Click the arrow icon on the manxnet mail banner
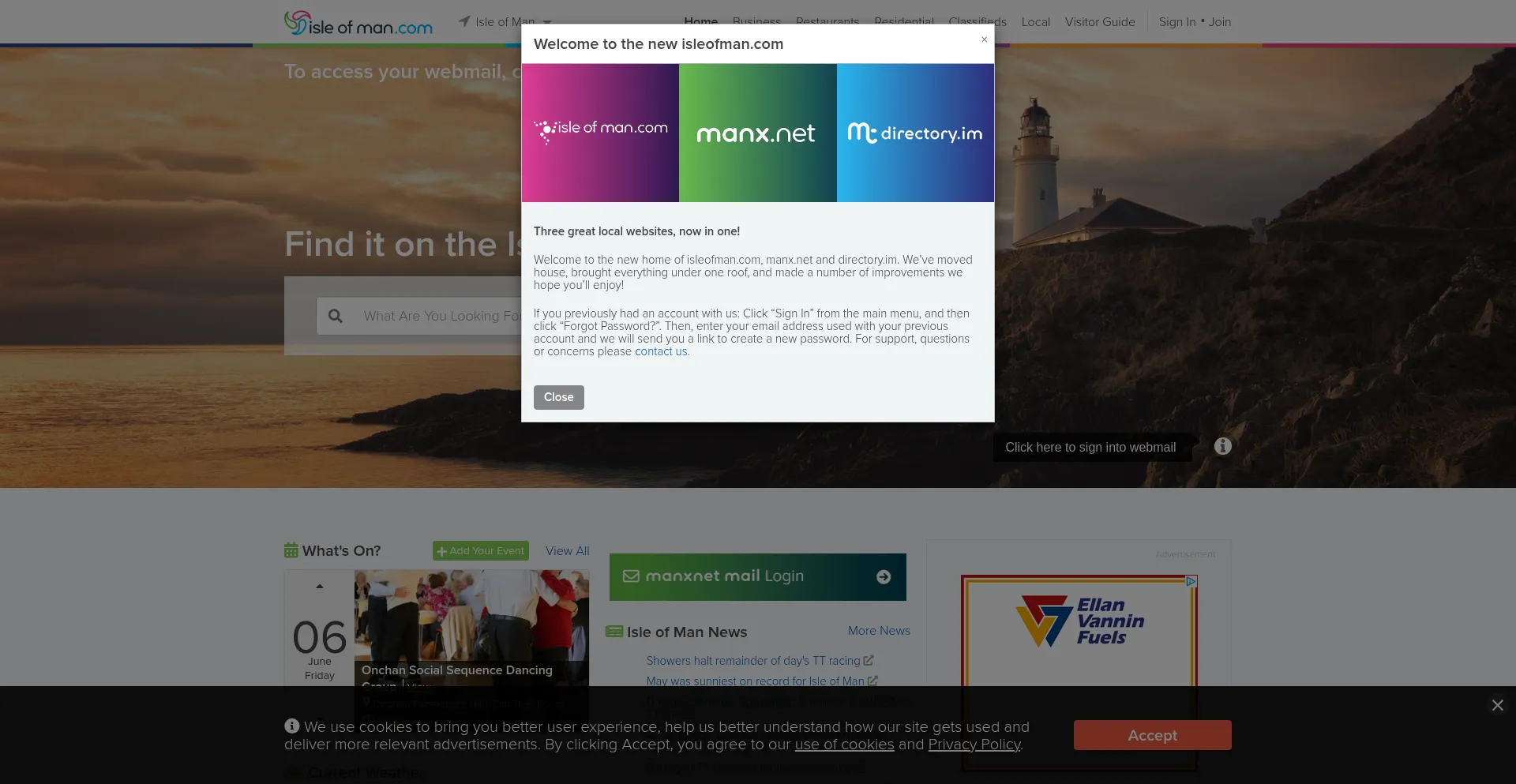Viewport: 1516px width, 784px height. click(884, 576)
